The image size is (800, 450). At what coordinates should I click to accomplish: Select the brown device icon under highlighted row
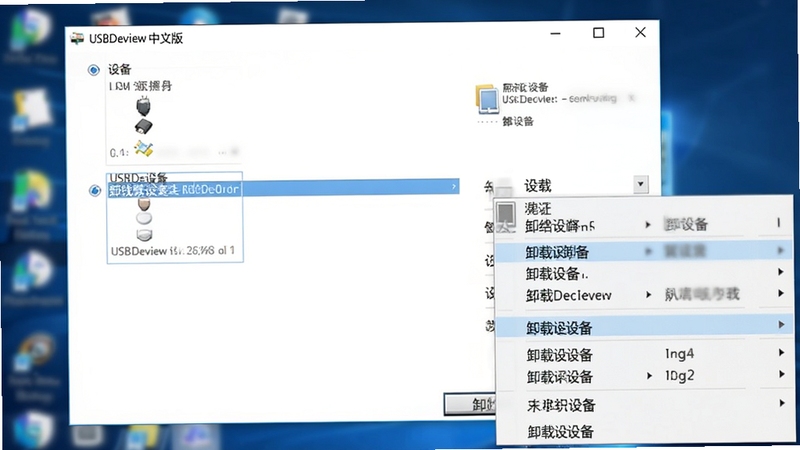(144, 204)
